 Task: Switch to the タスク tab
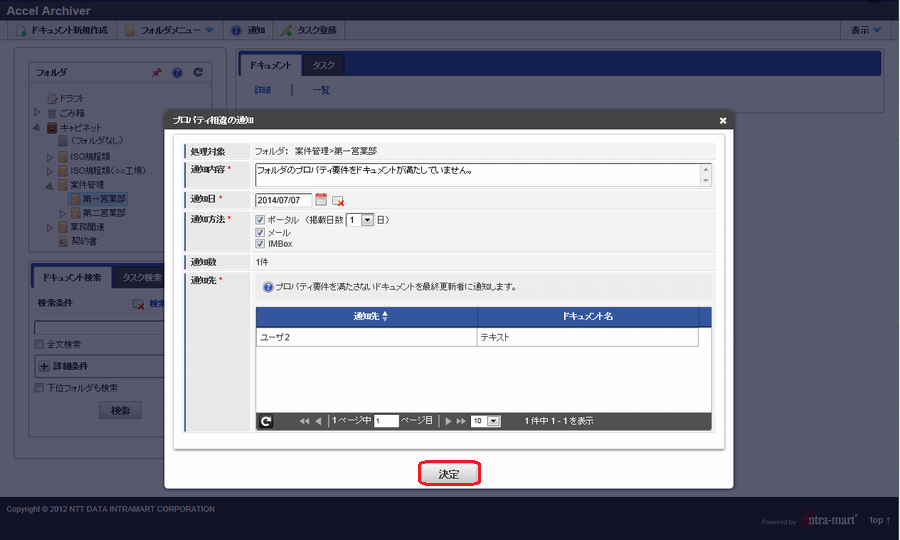[323, 65]
